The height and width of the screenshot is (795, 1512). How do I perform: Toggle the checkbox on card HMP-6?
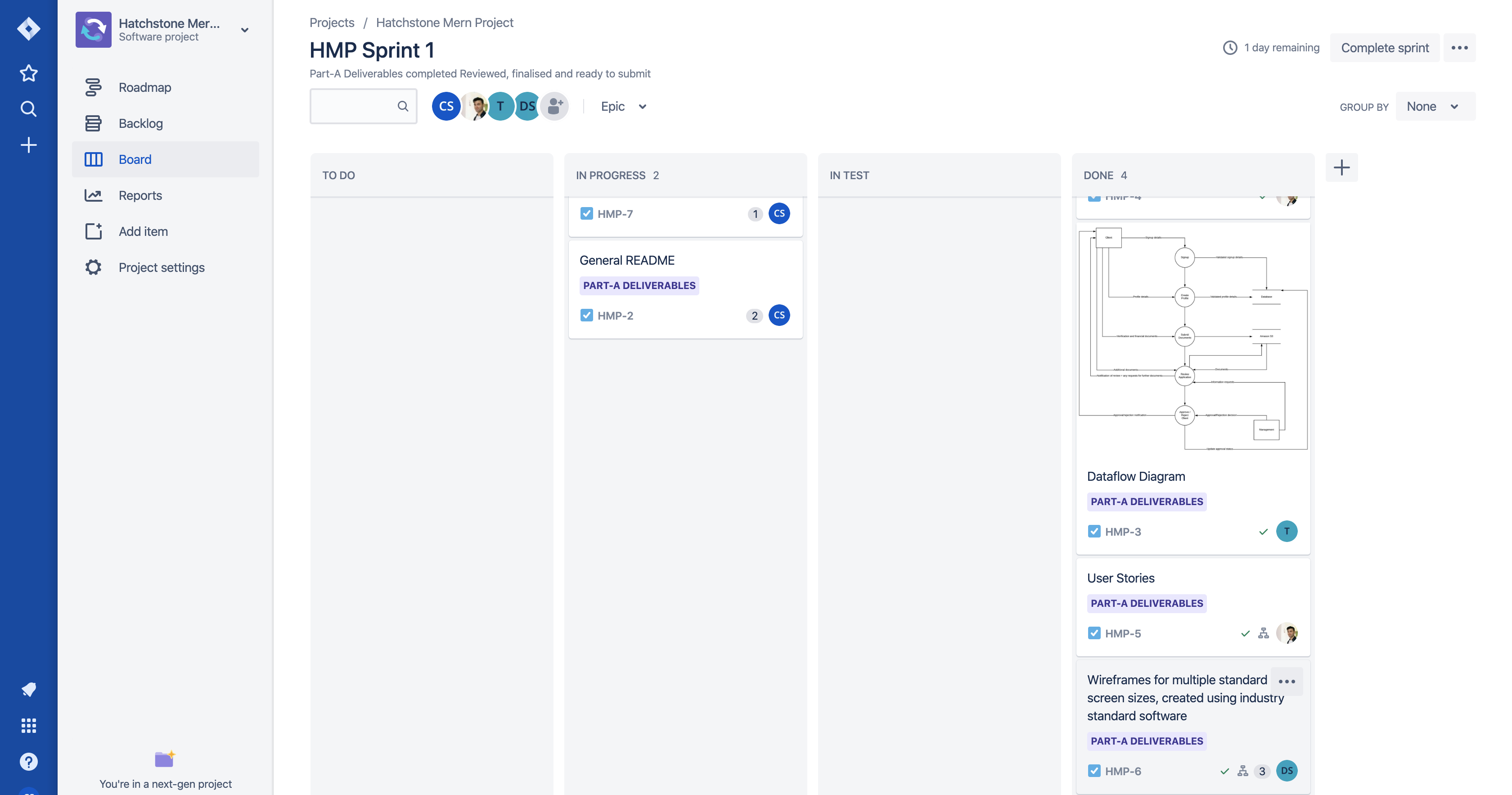[x=1094, y=771]
